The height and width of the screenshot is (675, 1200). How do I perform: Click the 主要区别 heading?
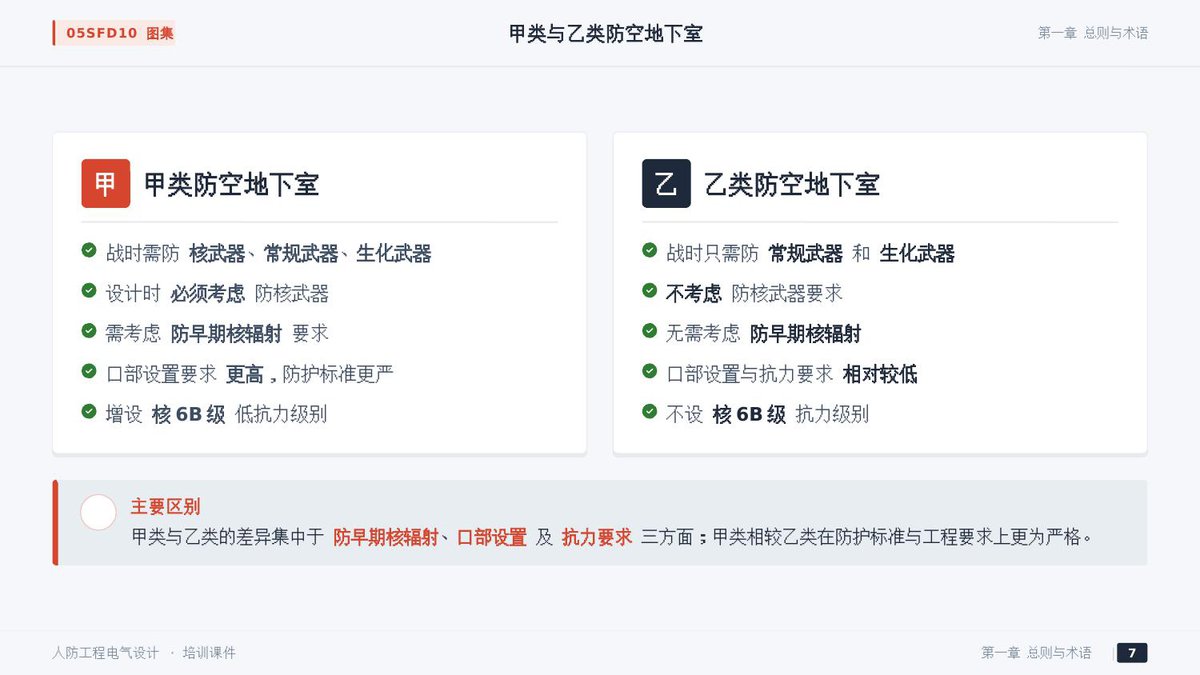click(165, 507)
